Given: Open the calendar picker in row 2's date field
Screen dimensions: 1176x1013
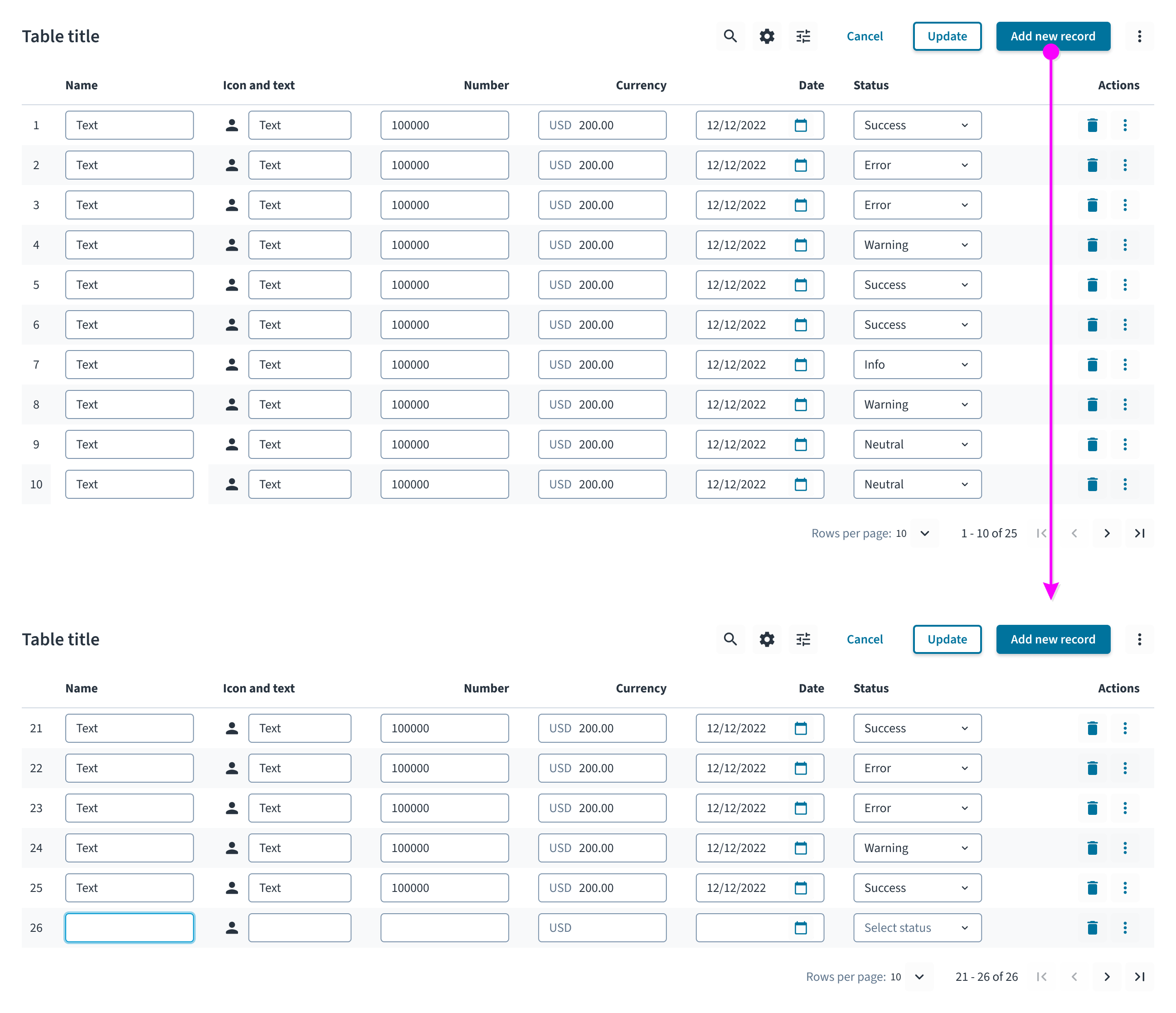Looking at the screenshot, I should pos(800,165).
